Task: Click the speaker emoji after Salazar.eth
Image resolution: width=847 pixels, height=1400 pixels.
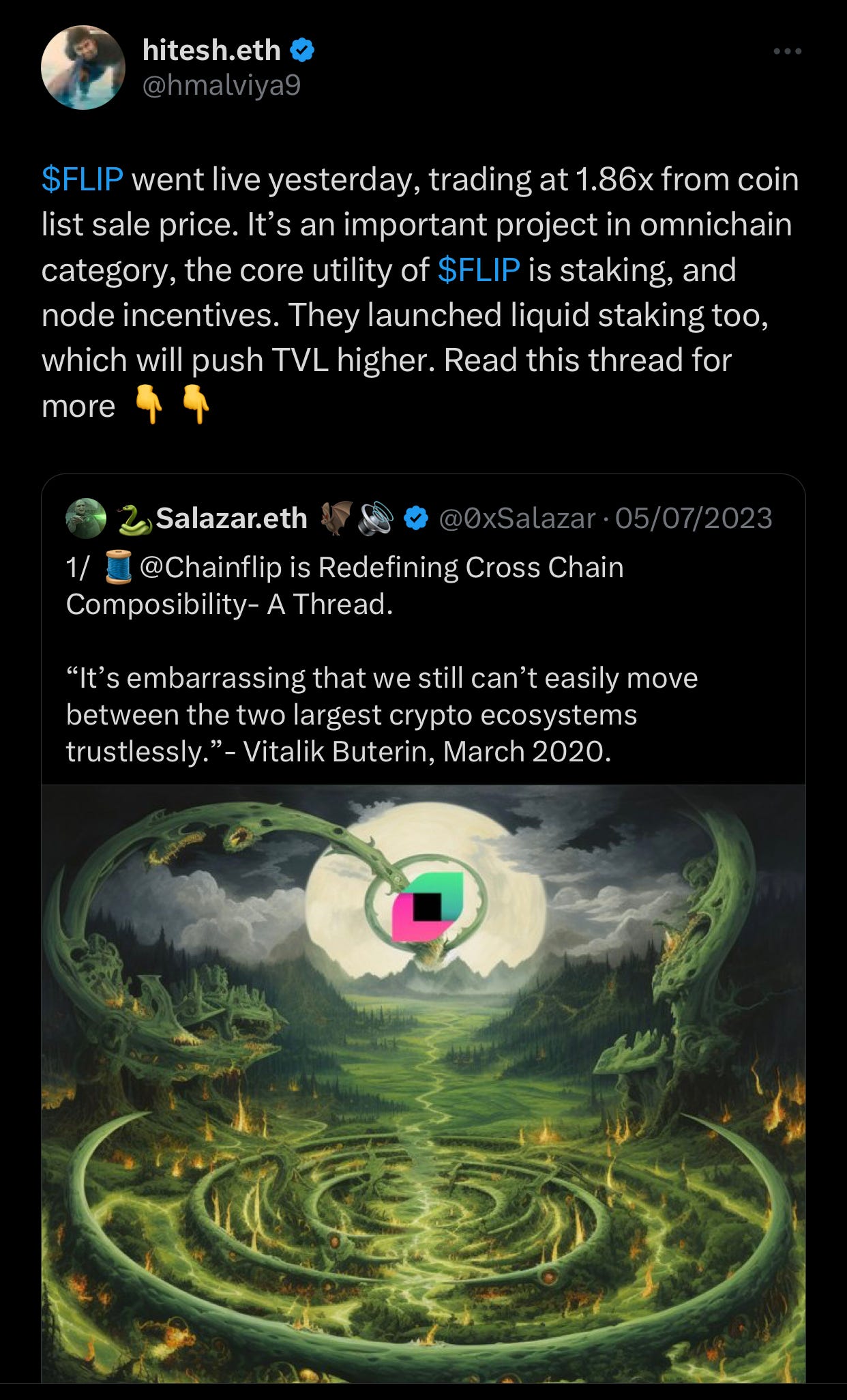Action: click(377, 518)
